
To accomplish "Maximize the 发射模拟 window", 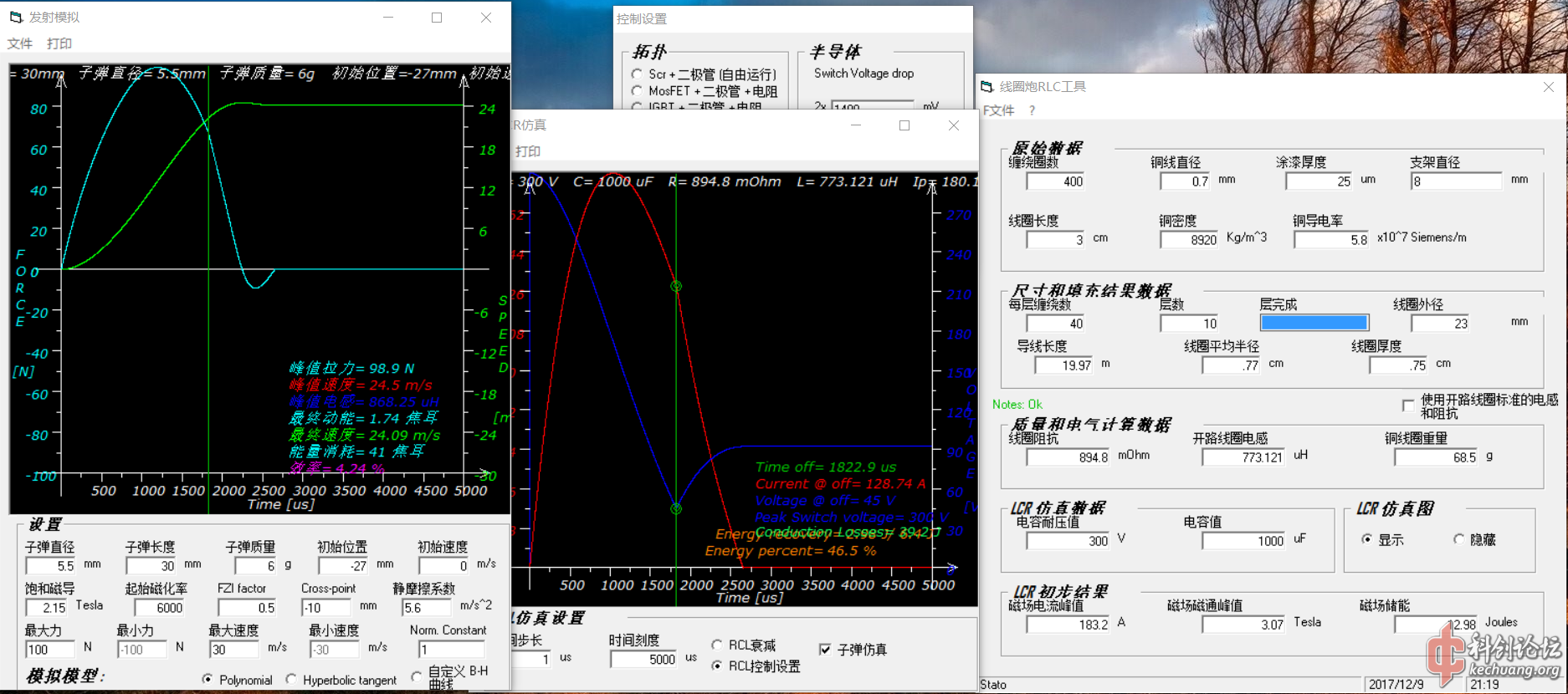I will click(437, 18).
